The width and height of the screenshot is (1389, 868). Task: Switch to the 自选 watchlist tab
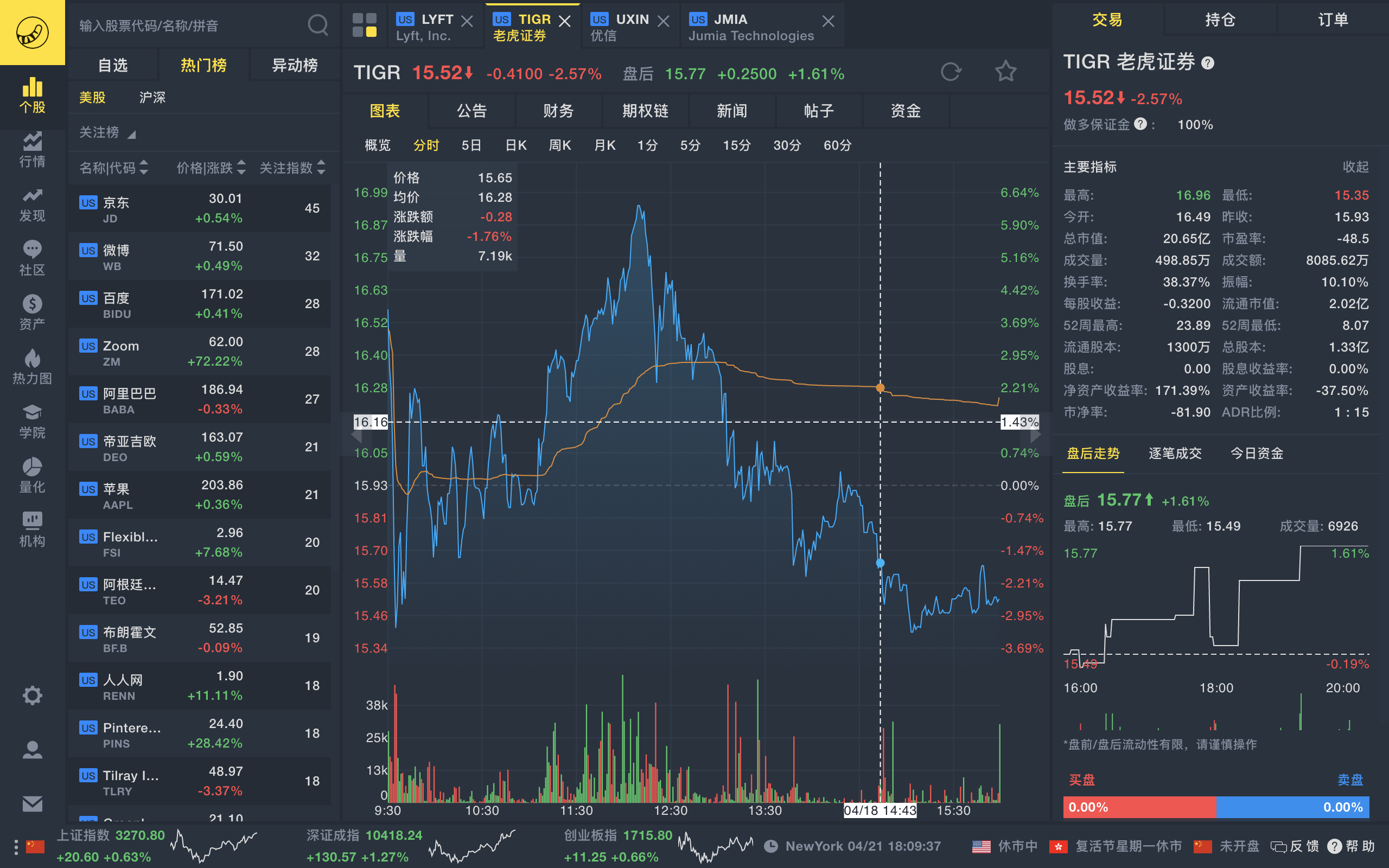pos(112,65)
